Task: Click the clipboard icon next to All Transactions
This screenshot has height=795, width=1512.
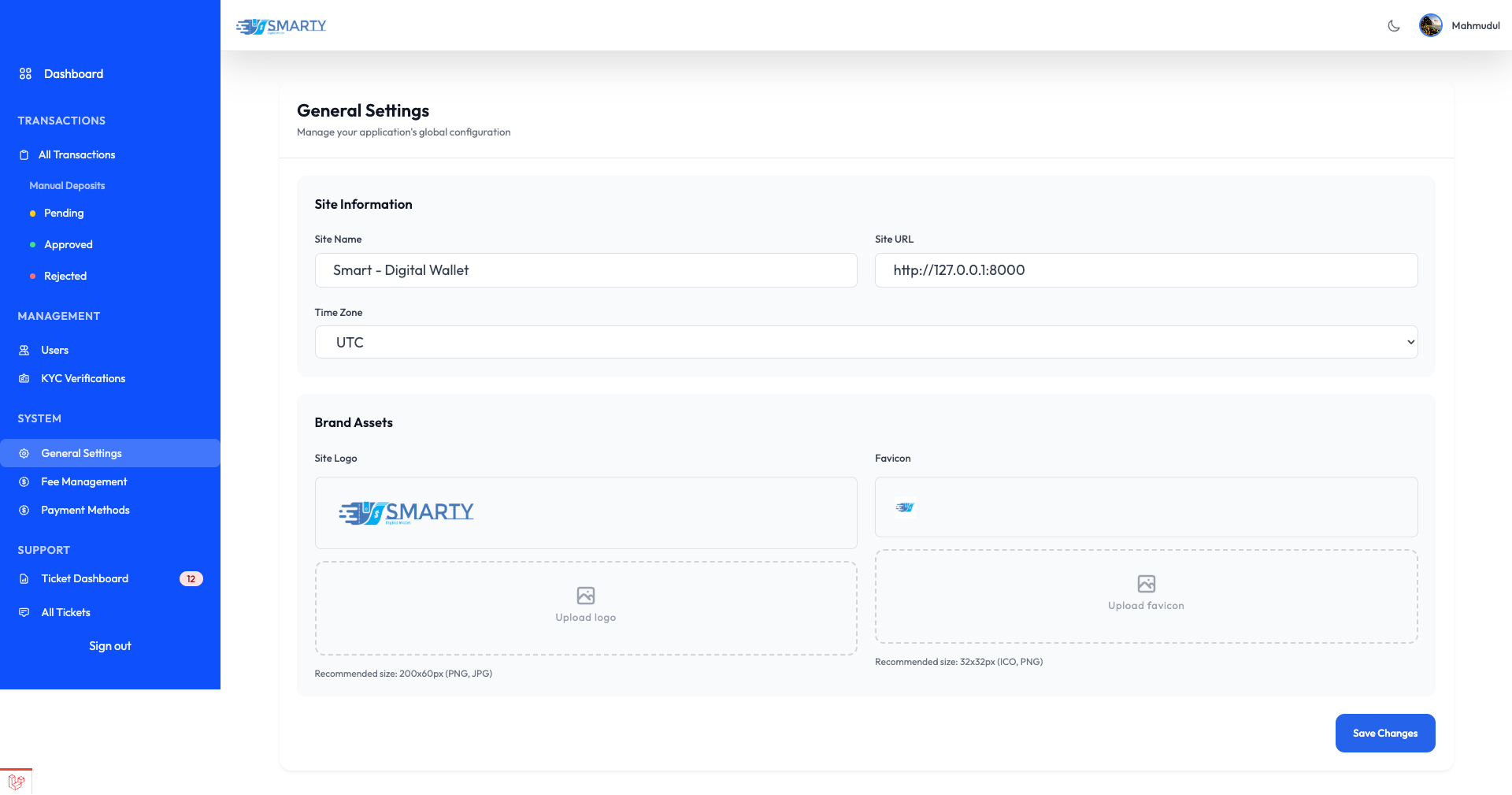Action: pos(24,154)
